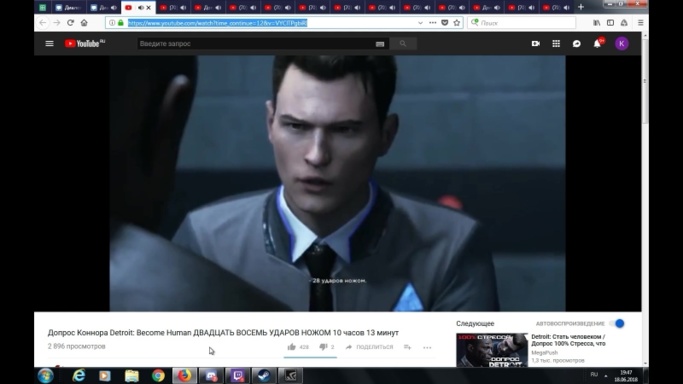Open the YouTube messages icon

[x=577, y=44]
